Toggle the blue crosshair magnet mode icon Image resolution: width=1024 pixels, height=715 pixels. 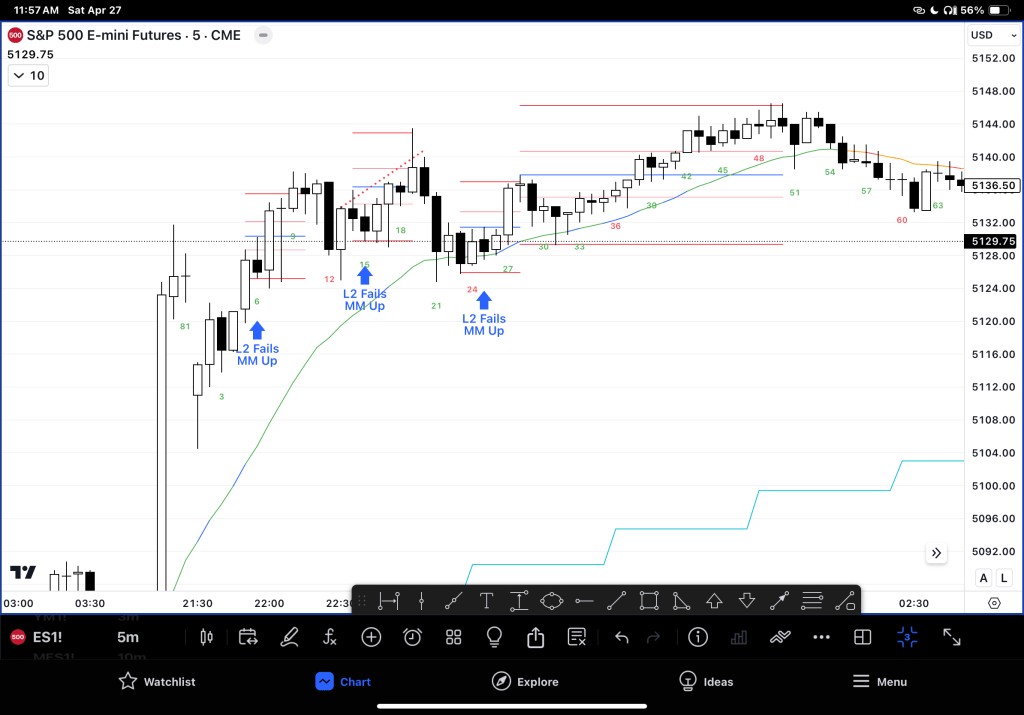[x=907, y=637]
